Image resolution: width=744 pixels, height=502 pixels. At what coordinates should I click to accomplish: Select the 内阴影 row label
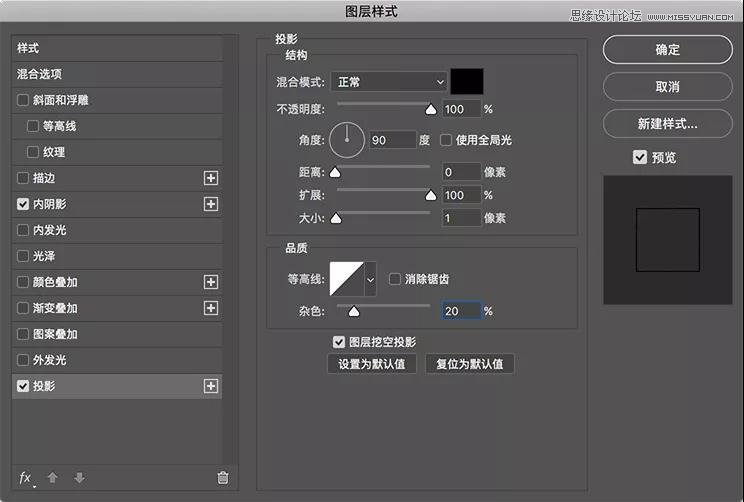(x=49, y=204)
